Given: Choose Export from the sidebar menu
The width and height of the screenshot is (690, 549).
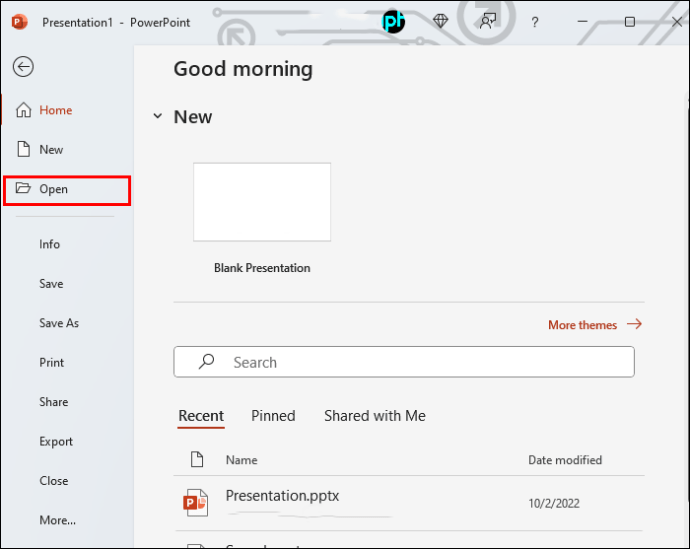Looking at the screenshot, I should [56, 441].
